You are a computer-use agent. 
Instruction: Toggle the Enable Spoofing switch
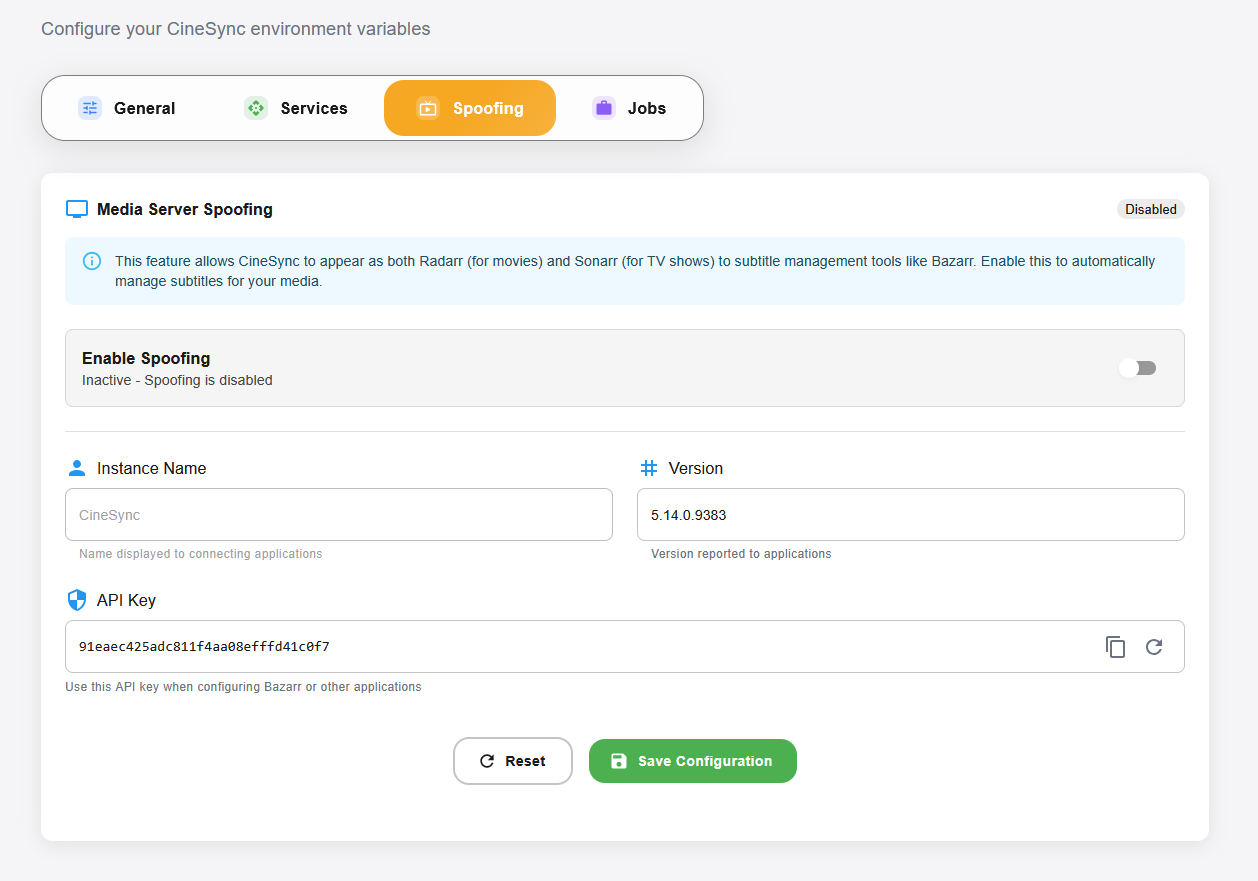click(x=1137, y=368)
